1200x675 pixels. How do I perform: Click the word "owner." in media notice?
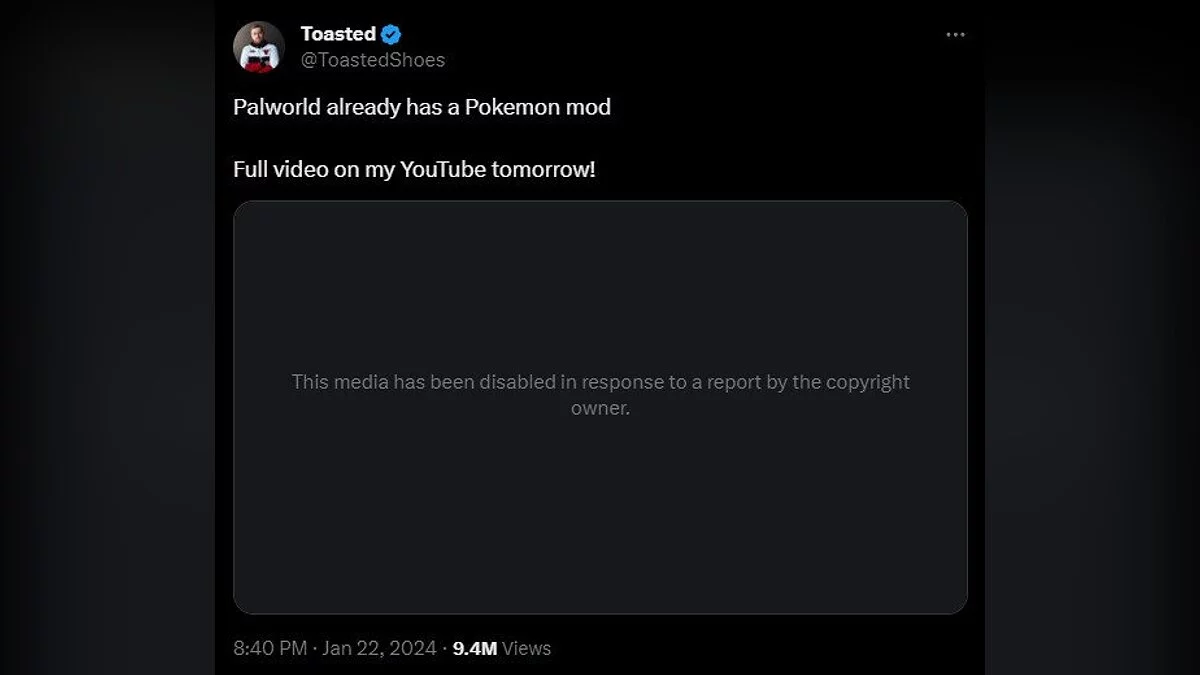pos(600,408)
